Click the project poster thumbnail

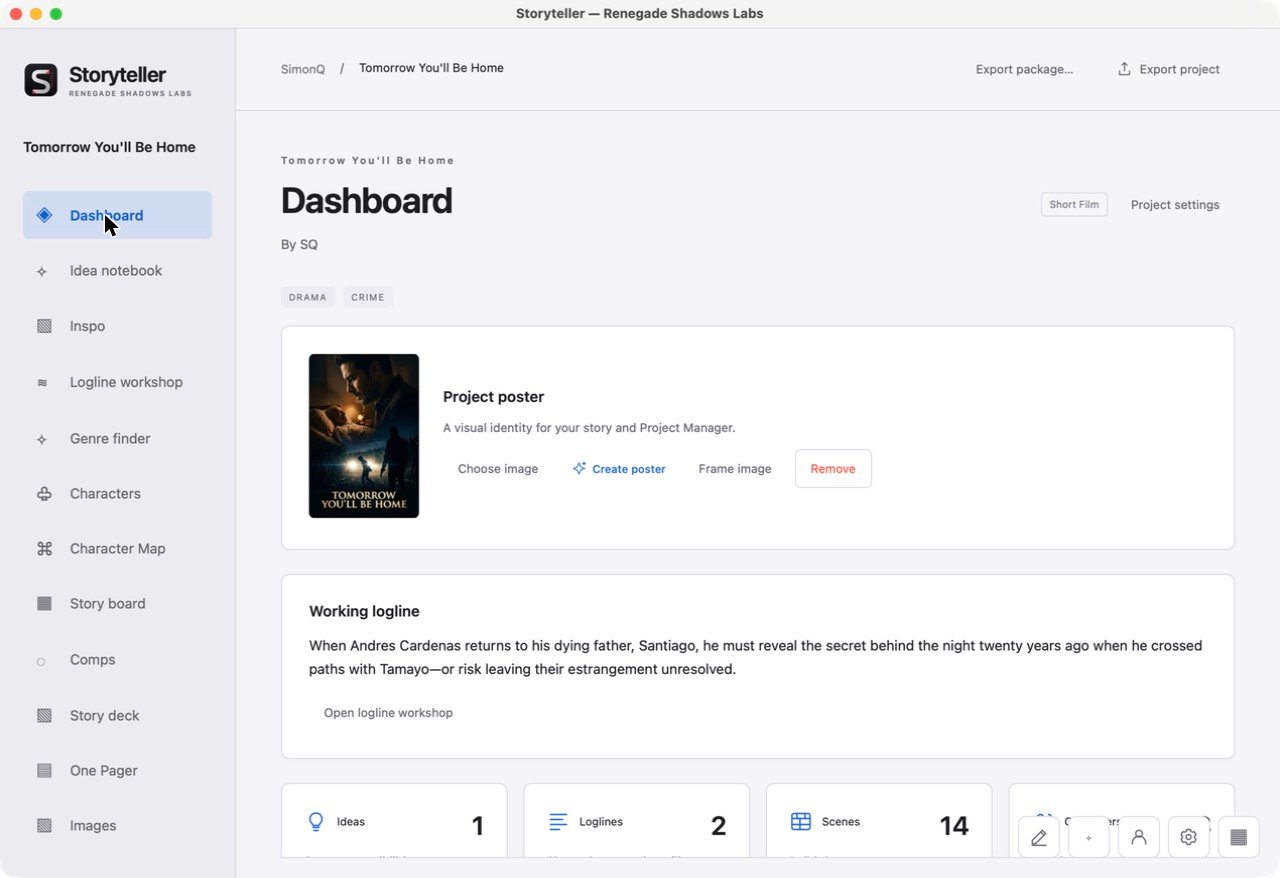[364, 436]
